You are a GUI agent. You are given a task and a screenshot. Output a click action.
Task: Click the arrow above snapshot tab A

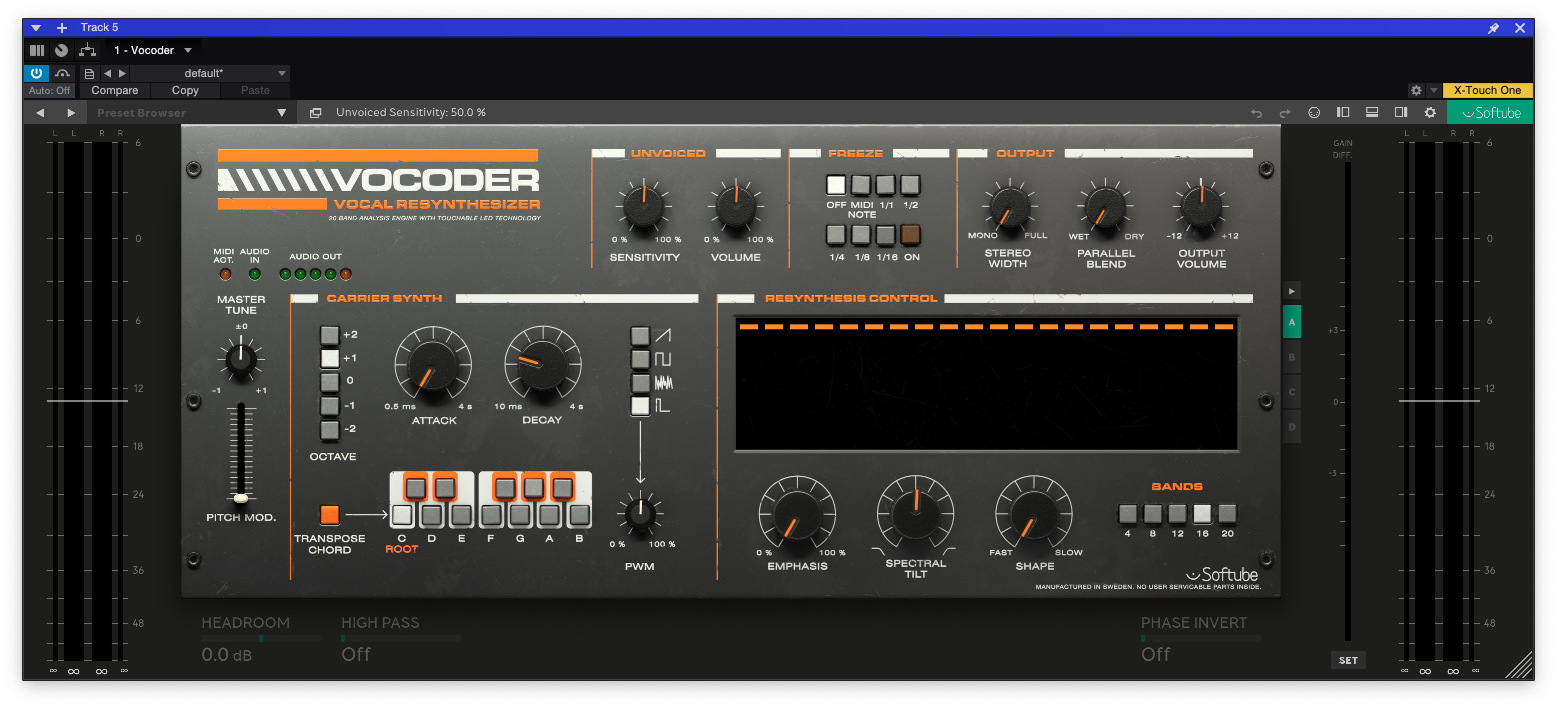pos(1292,291)
